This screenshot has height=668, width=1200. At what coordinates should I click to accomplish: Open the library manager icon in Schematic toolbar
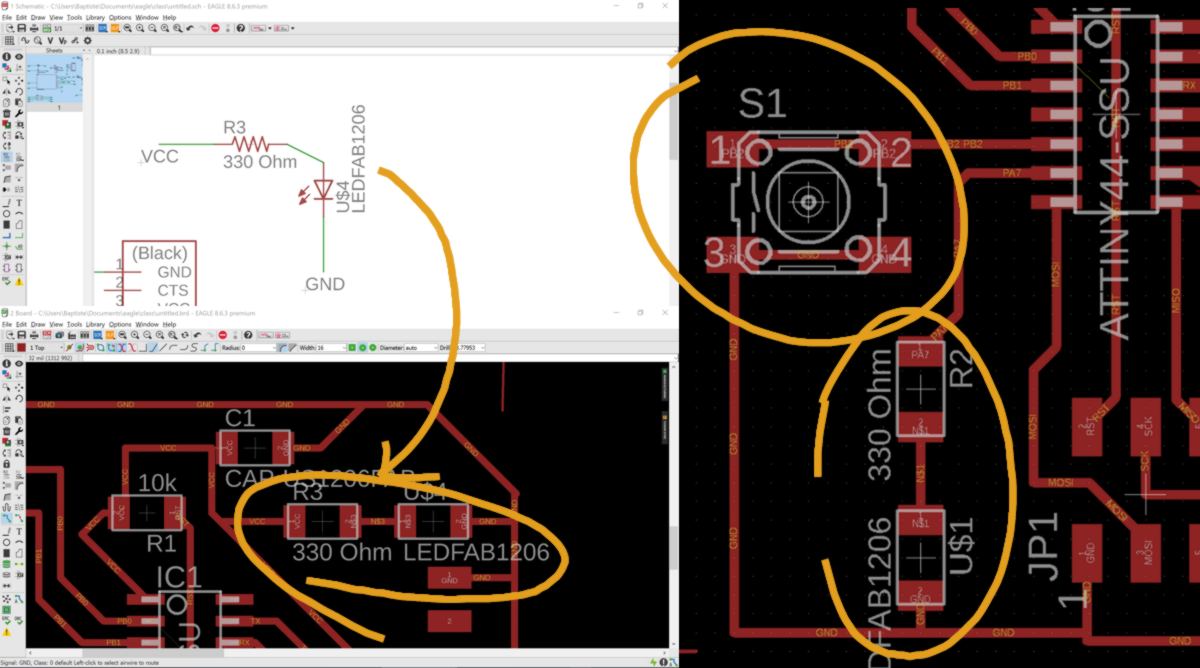tap(90, 28)
